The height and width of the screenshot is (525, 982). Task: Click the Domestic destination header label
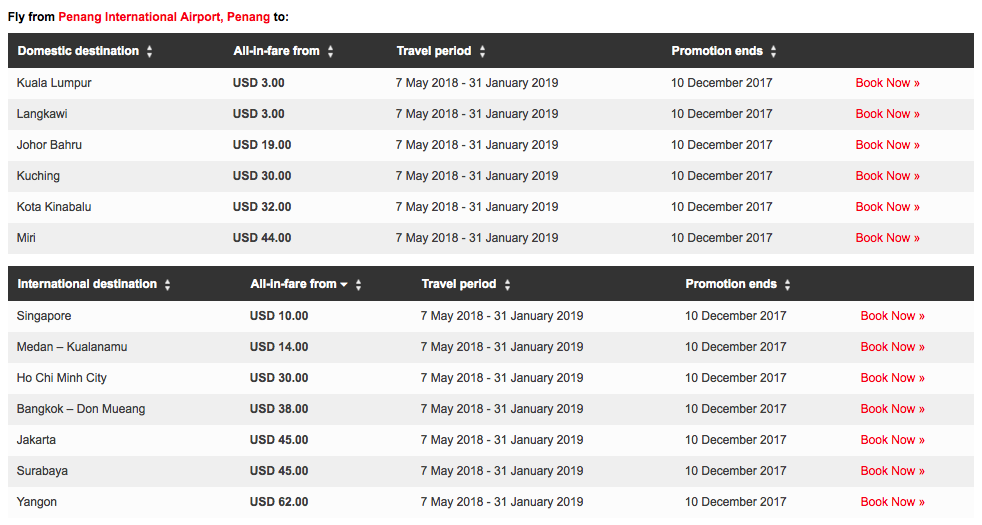coord(78,51)
